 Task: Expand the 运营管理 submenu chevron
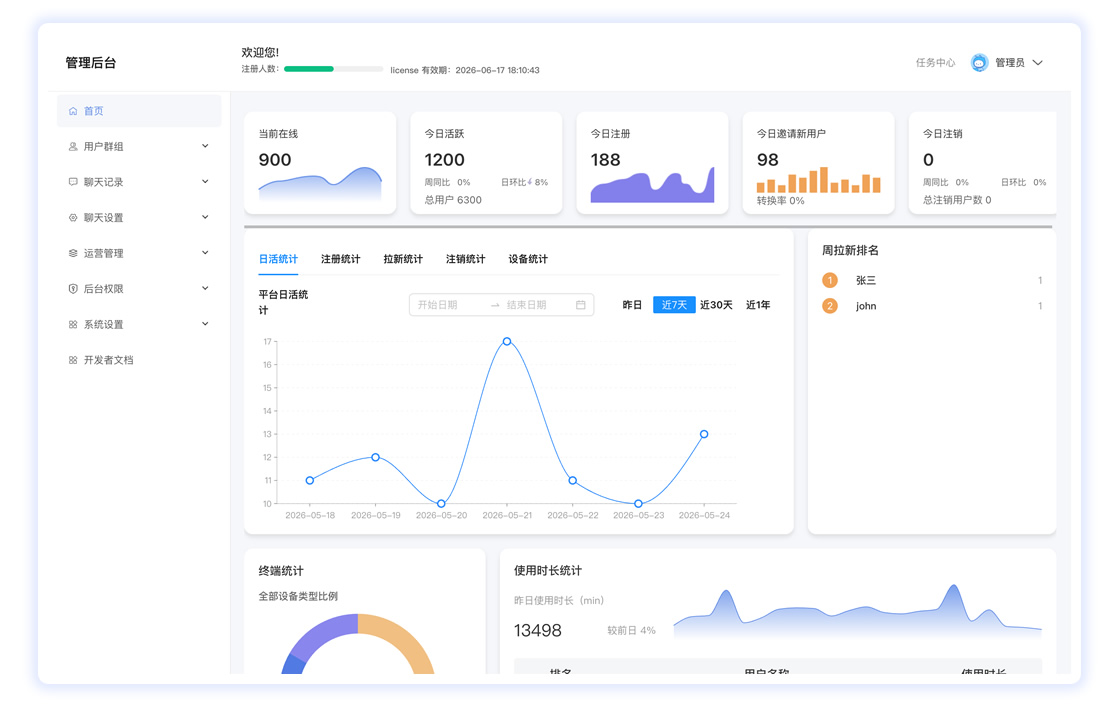point(205,253)
